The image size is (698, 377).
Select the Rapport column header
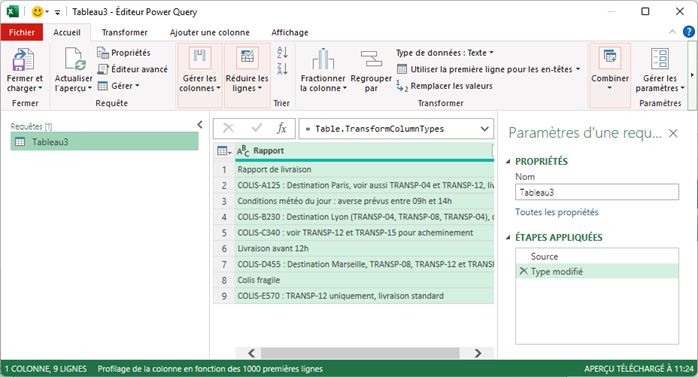pyautogui.click(x=365, y=150)
